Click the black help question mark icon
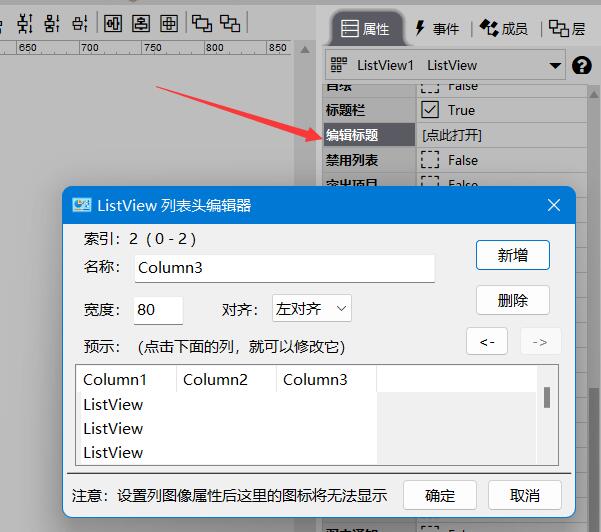Viewport: 601px width, 532px height. coord(581,66)
